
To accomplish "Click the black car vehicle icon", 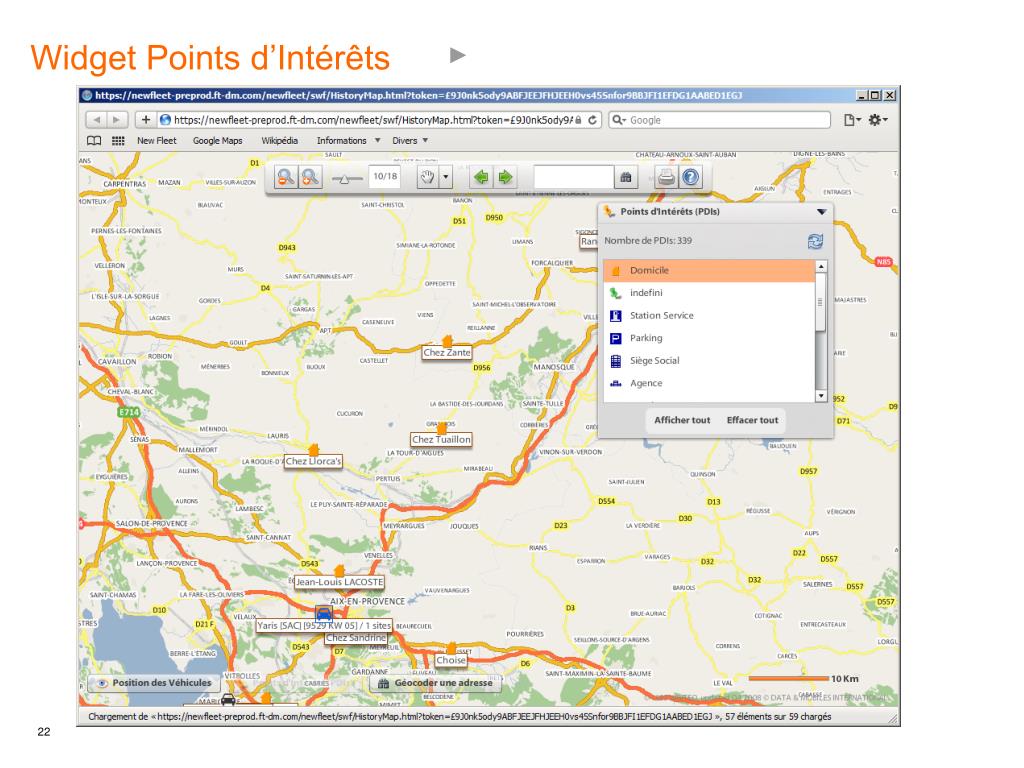I will point(228,700).
